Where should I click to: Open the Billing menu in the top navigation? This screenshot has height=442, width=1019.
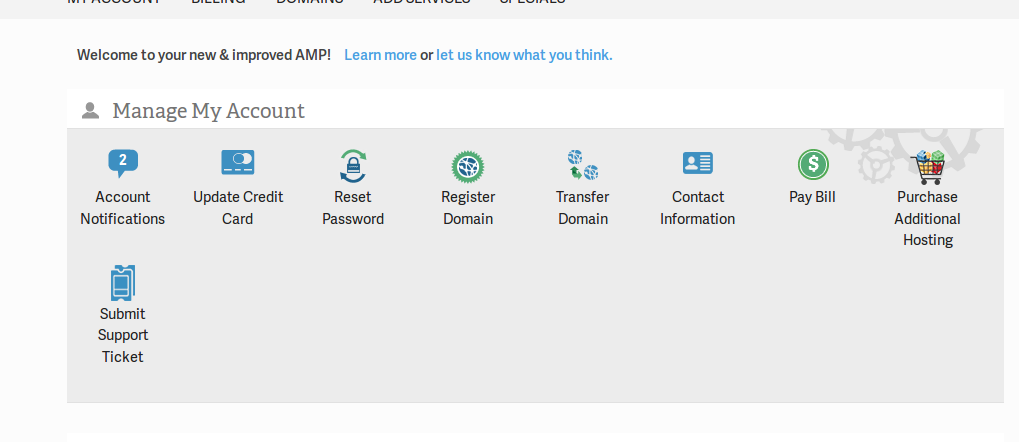click(x=218, y=3)
